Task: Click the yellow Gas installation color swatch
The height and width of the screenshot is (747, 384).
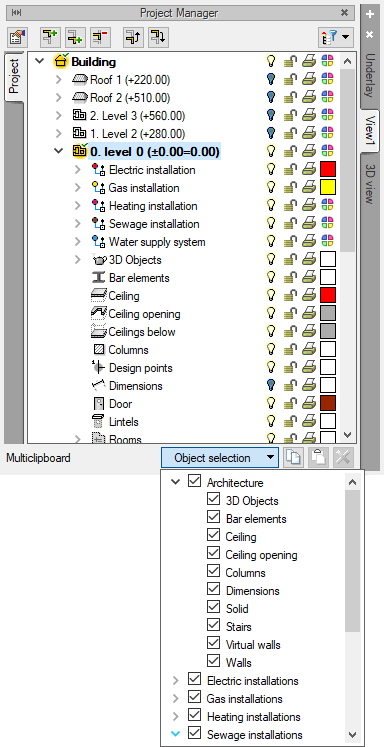Action: (x=328, y=188)
